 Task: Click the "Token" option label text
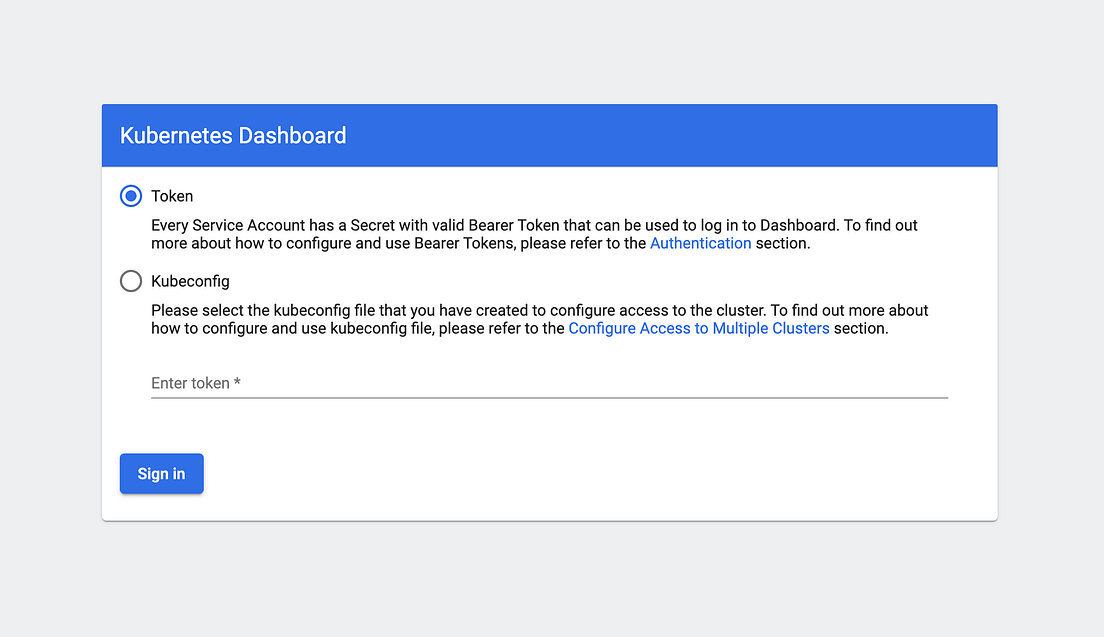172,196
